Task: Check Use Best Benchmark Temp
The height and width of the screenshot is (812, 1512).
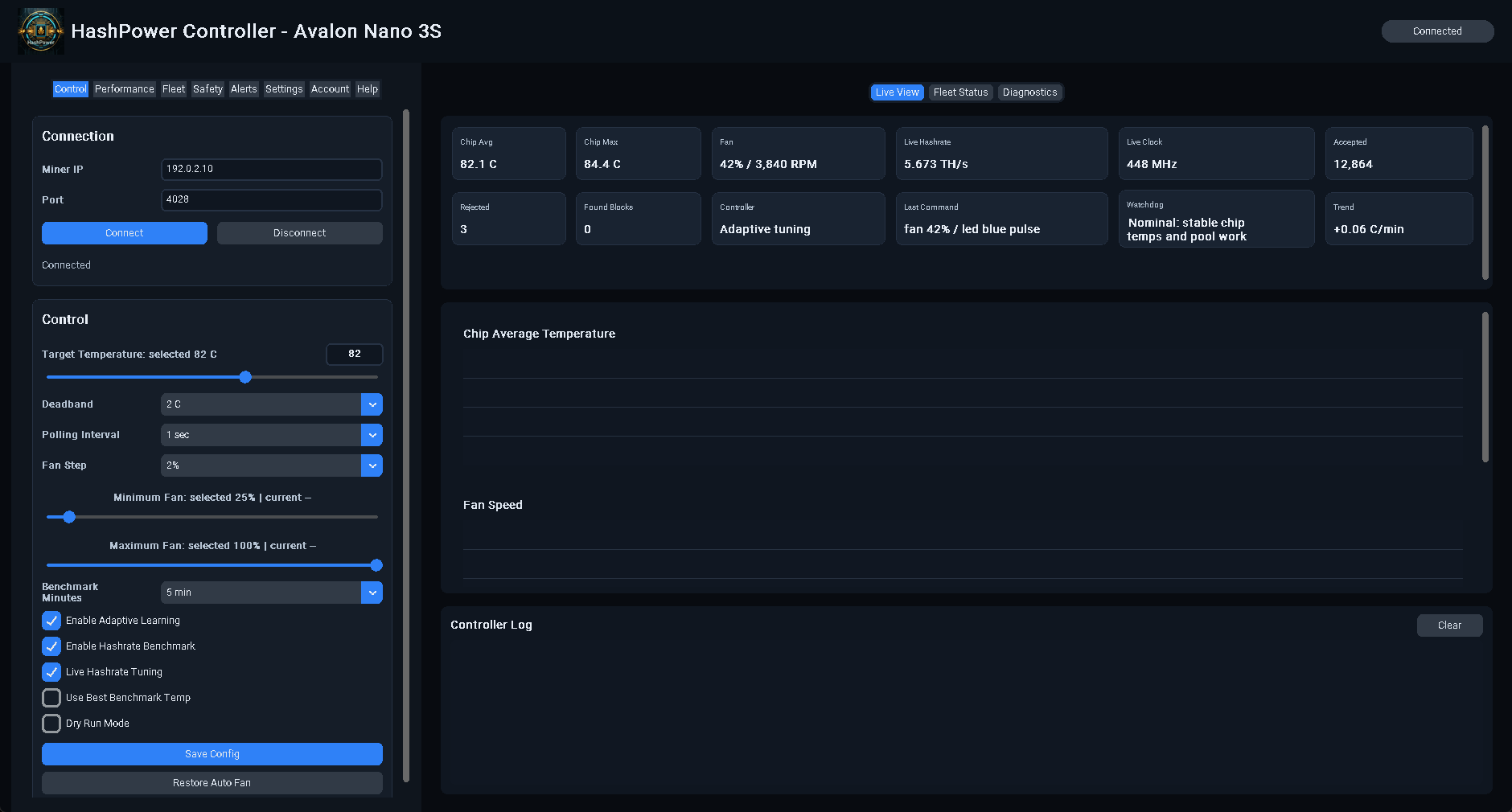Action: point(51,698)
